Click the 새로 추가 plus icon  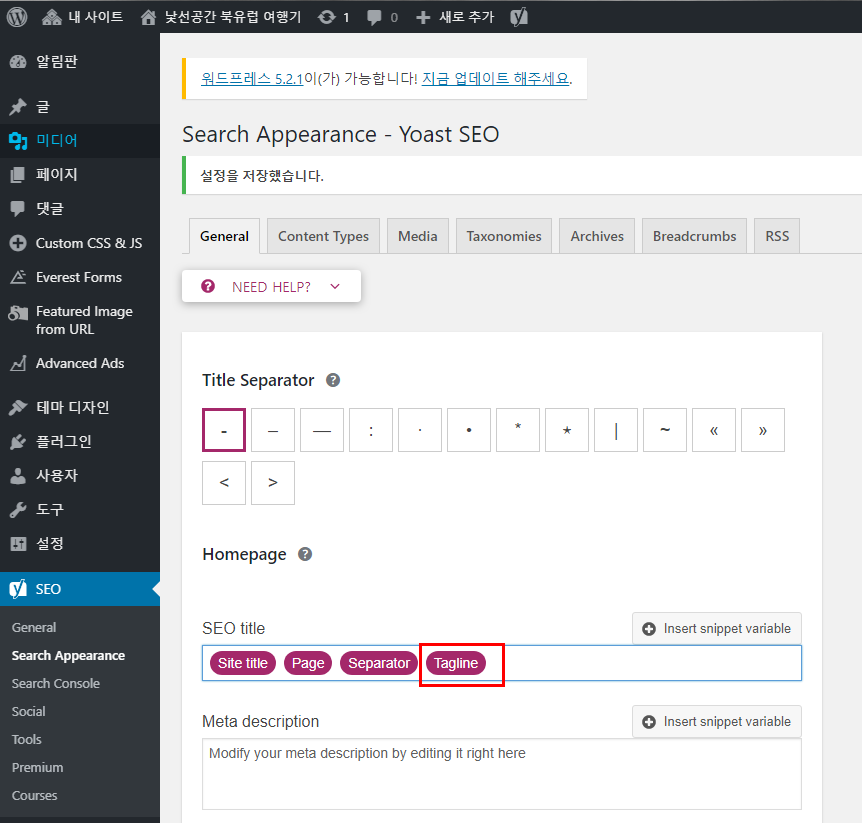[x=423, y=18]
